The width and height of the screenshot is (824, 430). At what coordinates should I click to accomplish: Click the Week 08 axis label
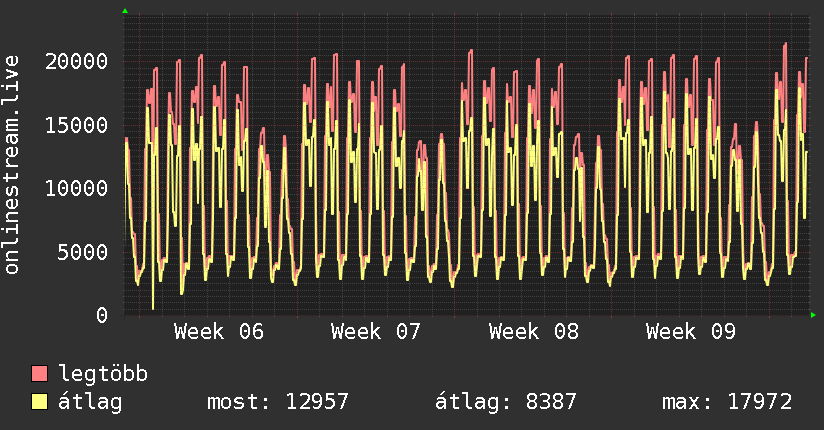coord(534,332)
